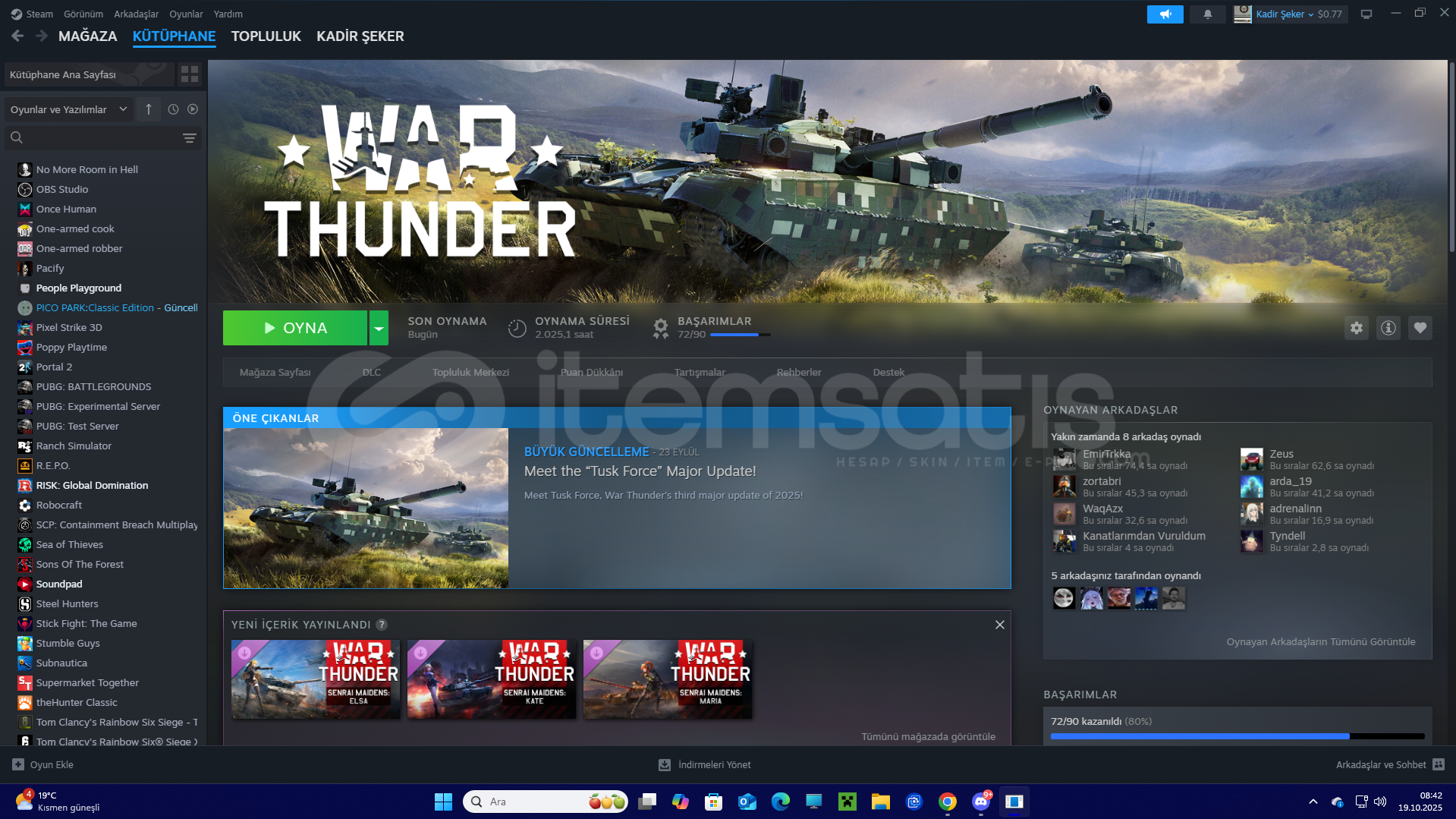Open the Oyunlar menu
Screen dimensions: 1456x819
(x=186, y=14)
